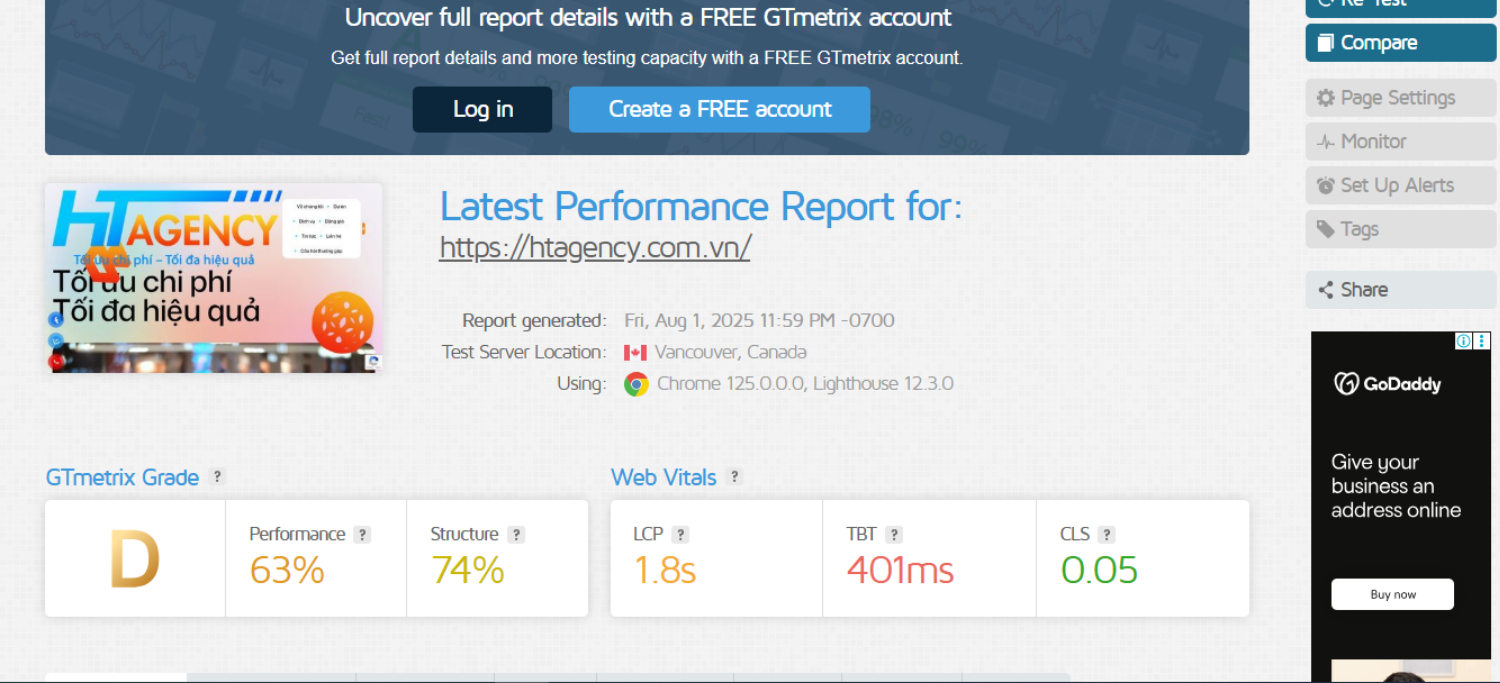The image size is (1500, 683).
Task: Click the report generated date text
Action: (x=759, y=321)
